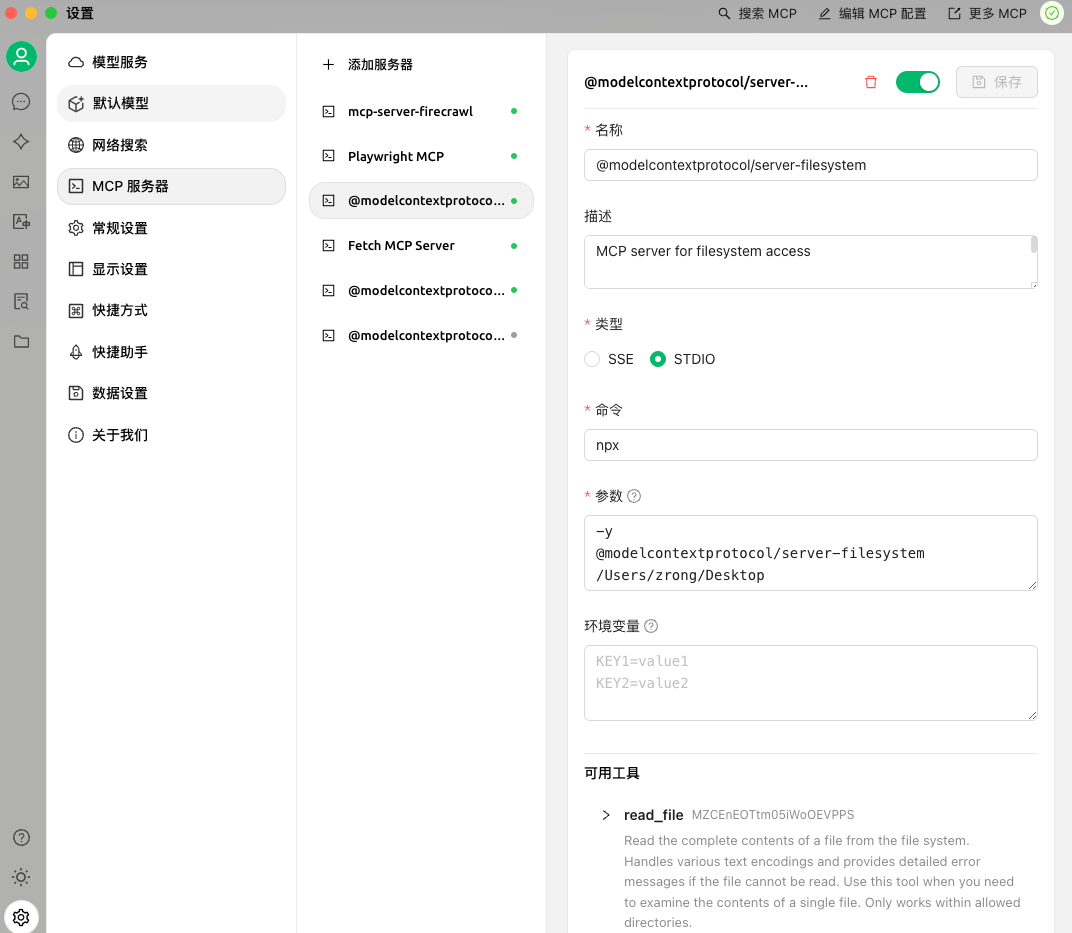Click the 环境变量 environment variables text area
Viewport: 1072px width, 933px height.
[x=811, y=683]
